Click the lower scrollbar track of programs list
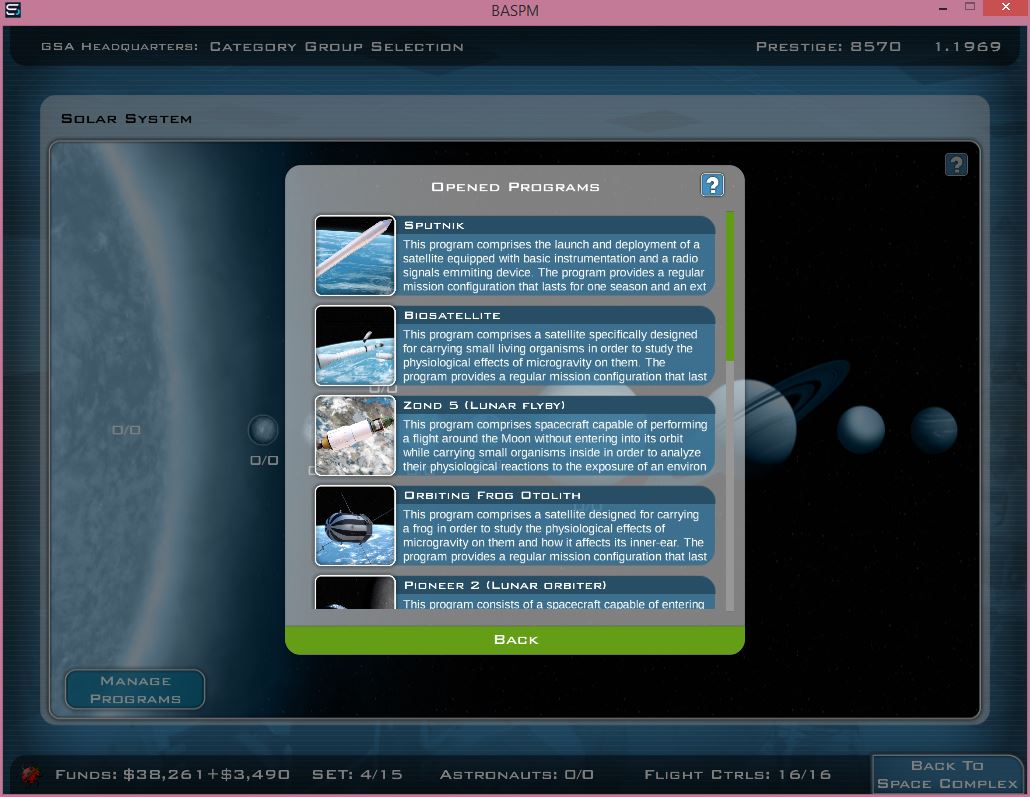The image size is (1030, 797). (x=730, y=486)
